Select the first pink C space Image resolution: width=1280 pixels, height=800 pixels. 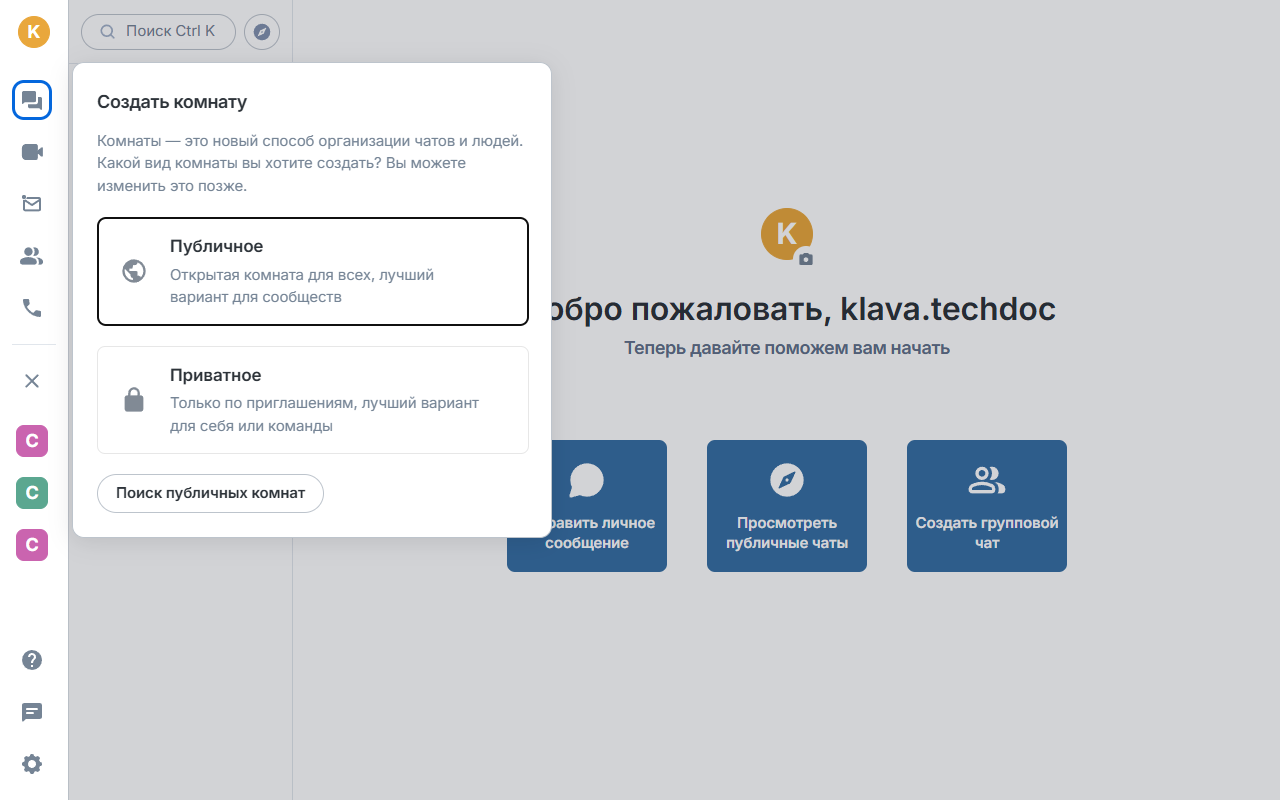32,441
